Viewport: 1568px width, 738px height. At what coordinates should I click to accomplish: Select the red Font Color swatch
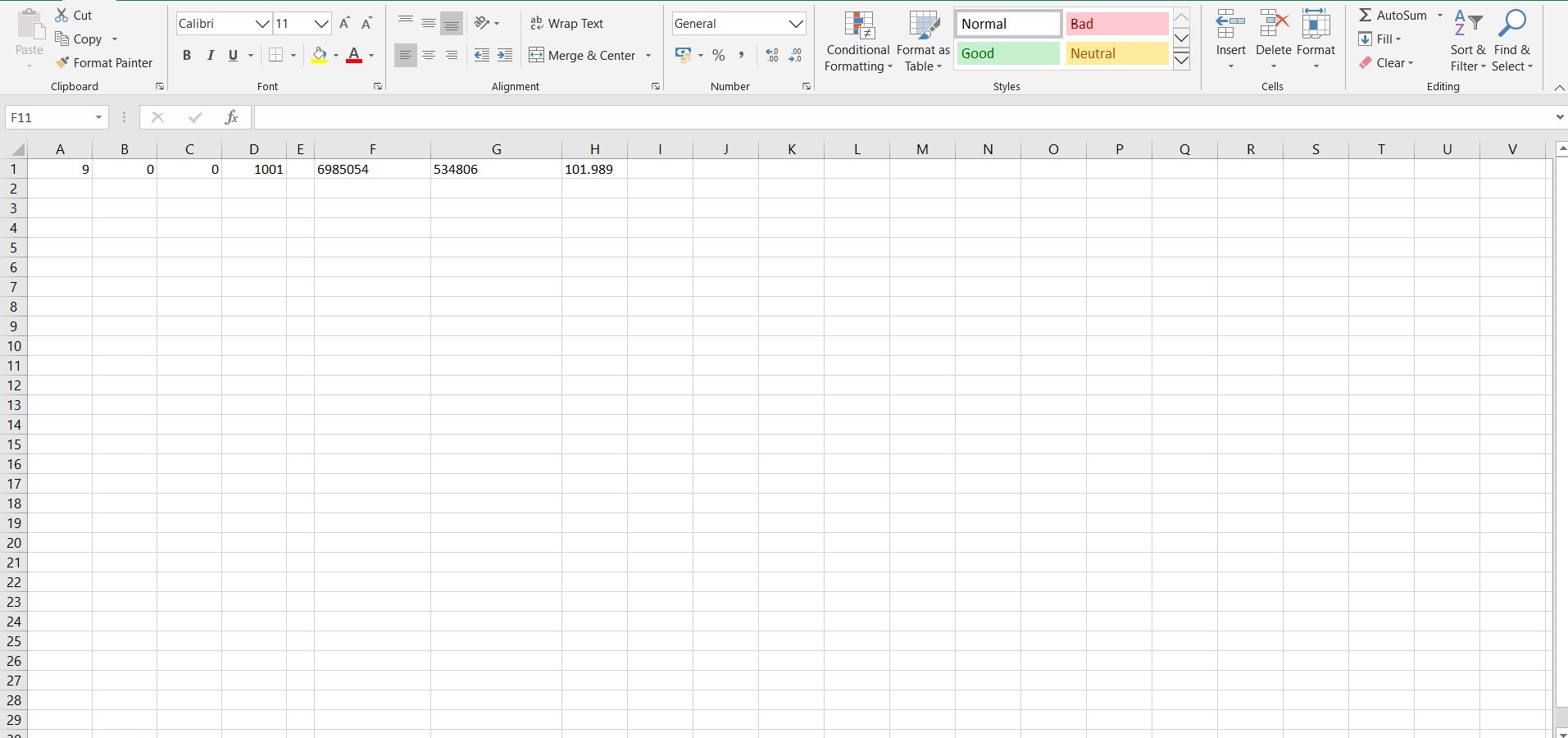[x=354, y=55]
